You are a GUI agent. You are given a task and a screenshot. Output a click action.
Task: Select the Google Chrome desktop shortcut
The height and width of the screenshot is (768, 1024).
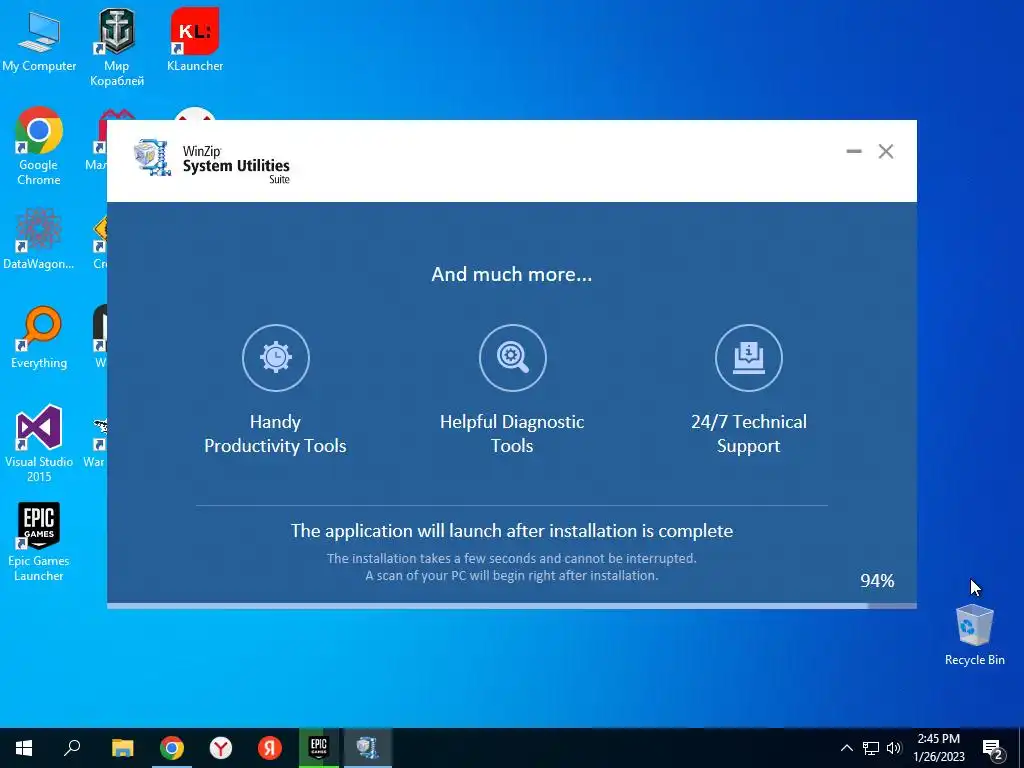click(x=39, y=146)
